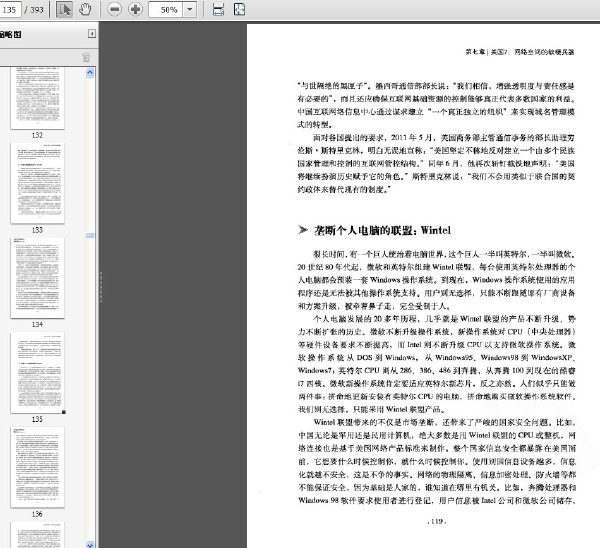This screenshot has width=600, height=548.
Task: Click the total pages label 393
Action: 37,10
